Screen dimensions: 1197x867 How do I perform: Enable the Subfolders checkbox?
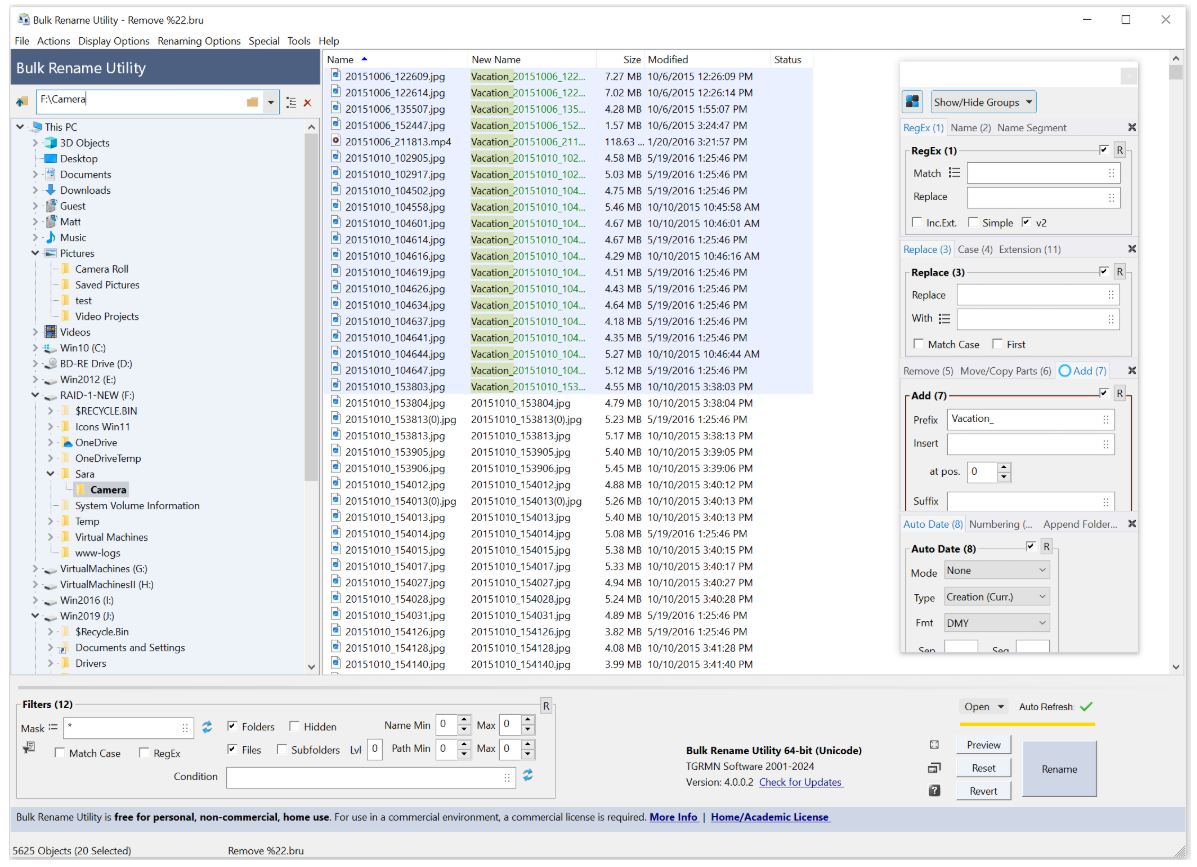282,749
